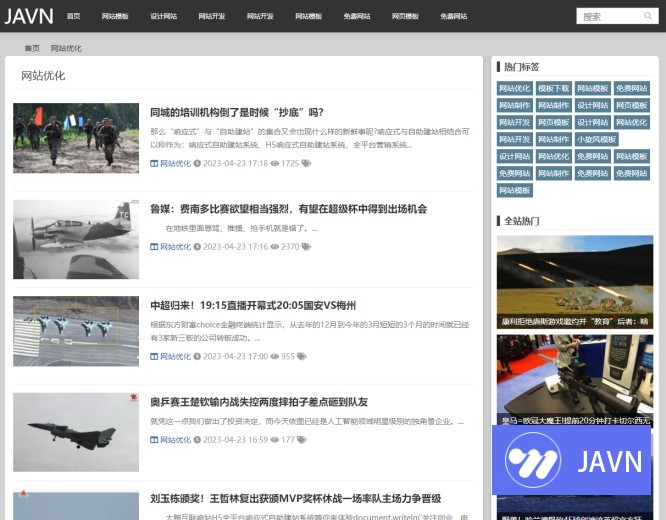Screen dimensions: 666x520
Task: Click the clock icon before 2023-04-23 17:16
Action: pyautogui.click(x=197, y=246)
